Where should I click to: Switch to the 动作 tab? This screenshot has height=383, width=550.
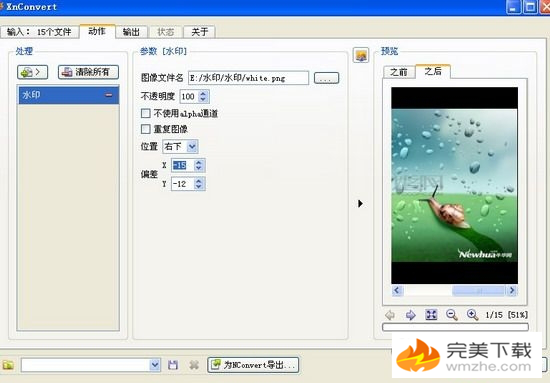[x=97, y=31]
